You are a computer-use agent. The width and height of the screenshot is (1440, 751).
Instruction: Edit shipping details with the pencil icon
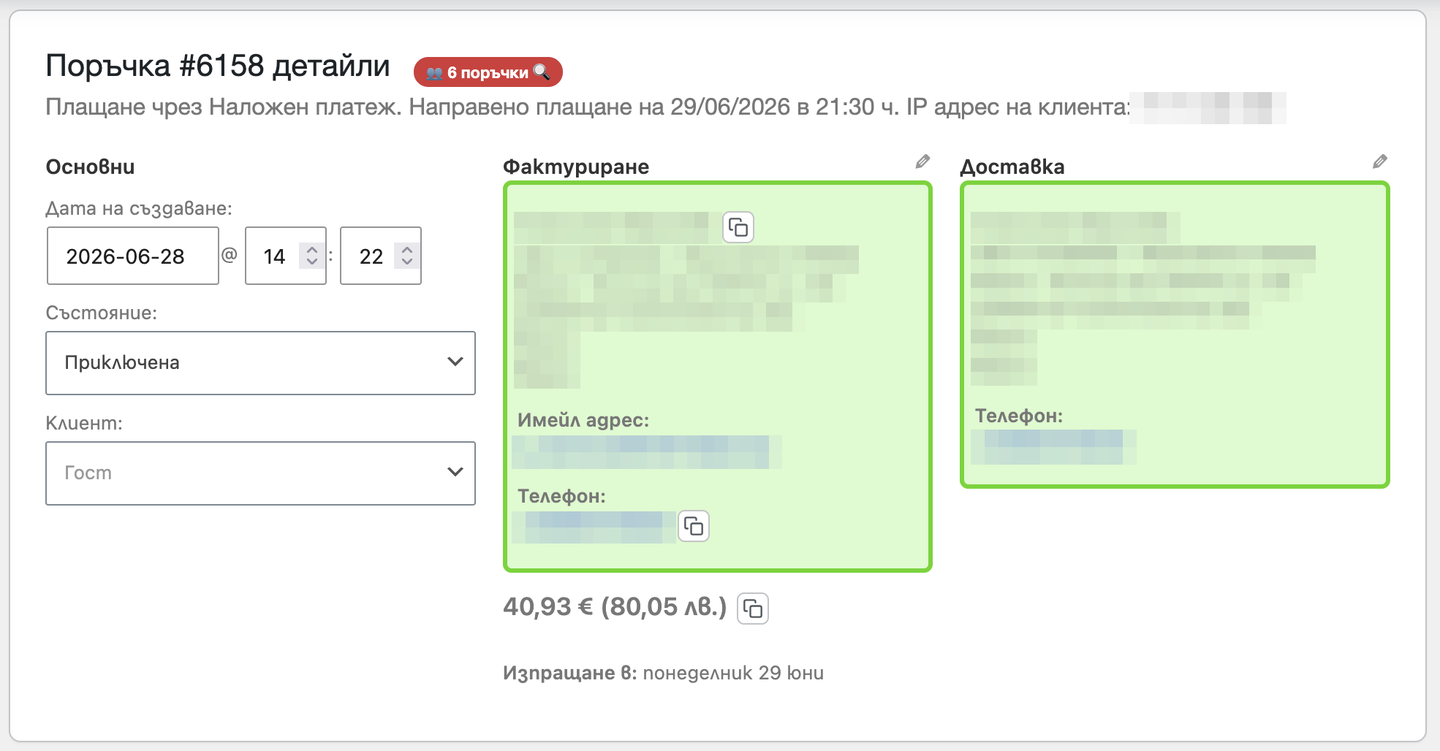(x=1380, y=161)
